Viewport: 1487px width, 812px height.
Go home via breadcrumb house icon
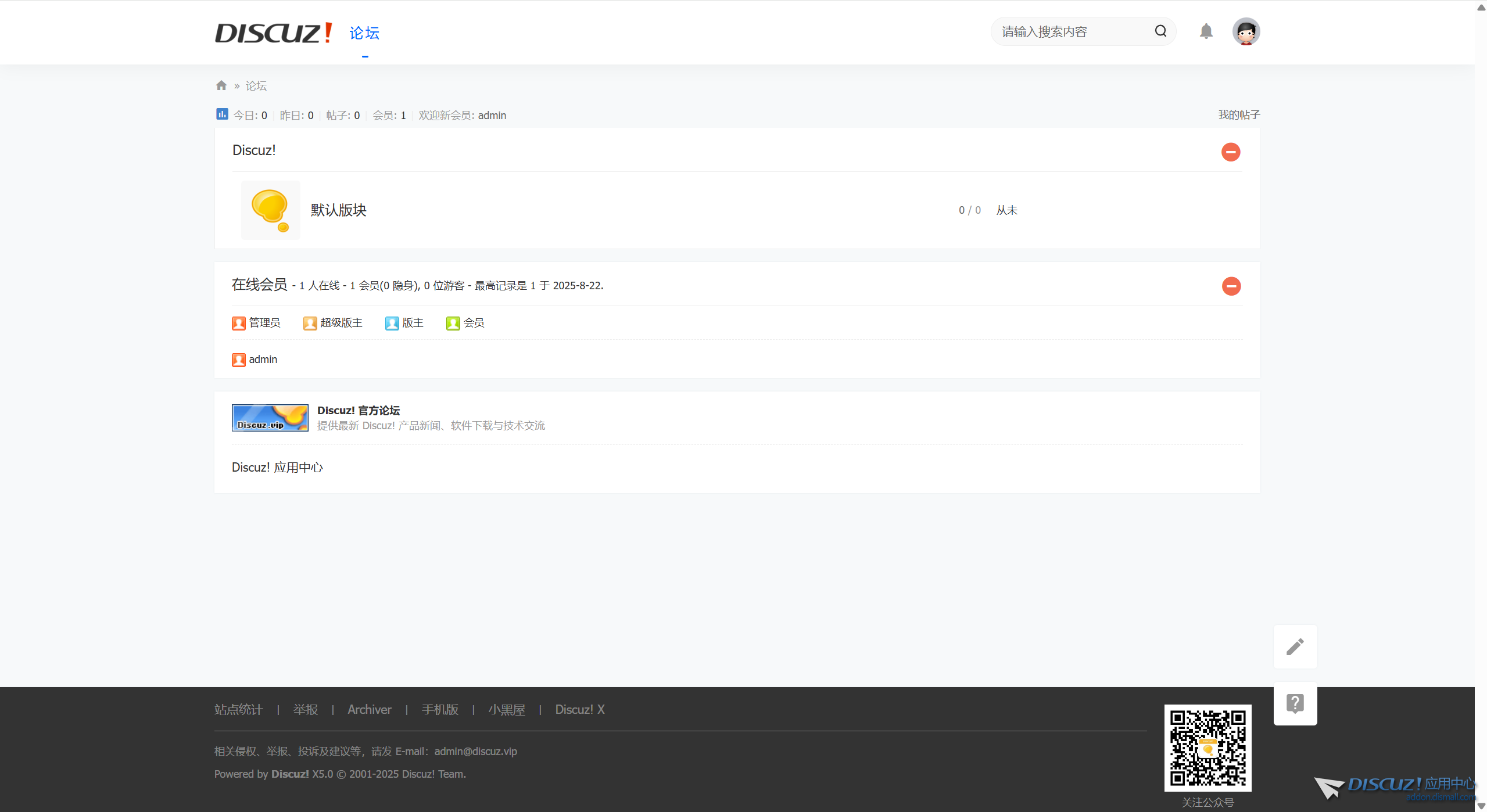[221, 85]
